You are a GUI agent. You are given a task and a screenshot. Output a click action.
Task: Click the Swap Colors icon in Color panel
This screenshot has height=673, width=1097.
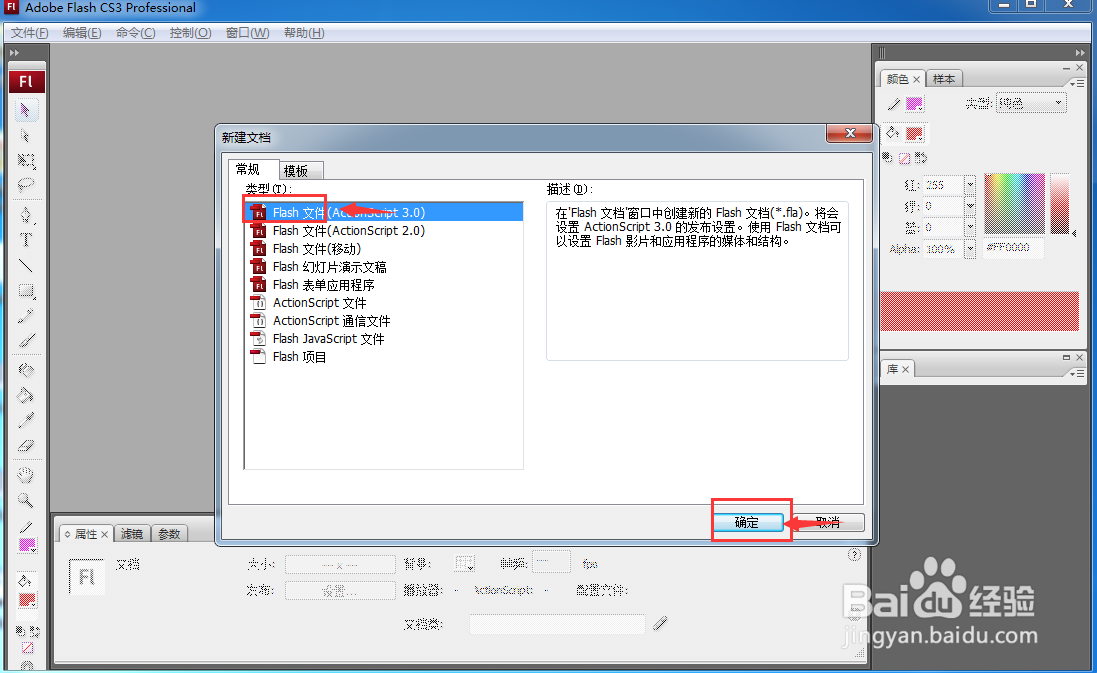click(x=921, y=158)
